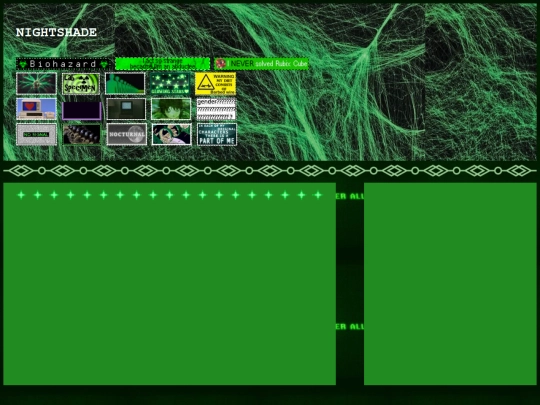
Task: Click the upper 'ER ALL' marquee text
Action: pyautogui.click(x=350, y=196)
